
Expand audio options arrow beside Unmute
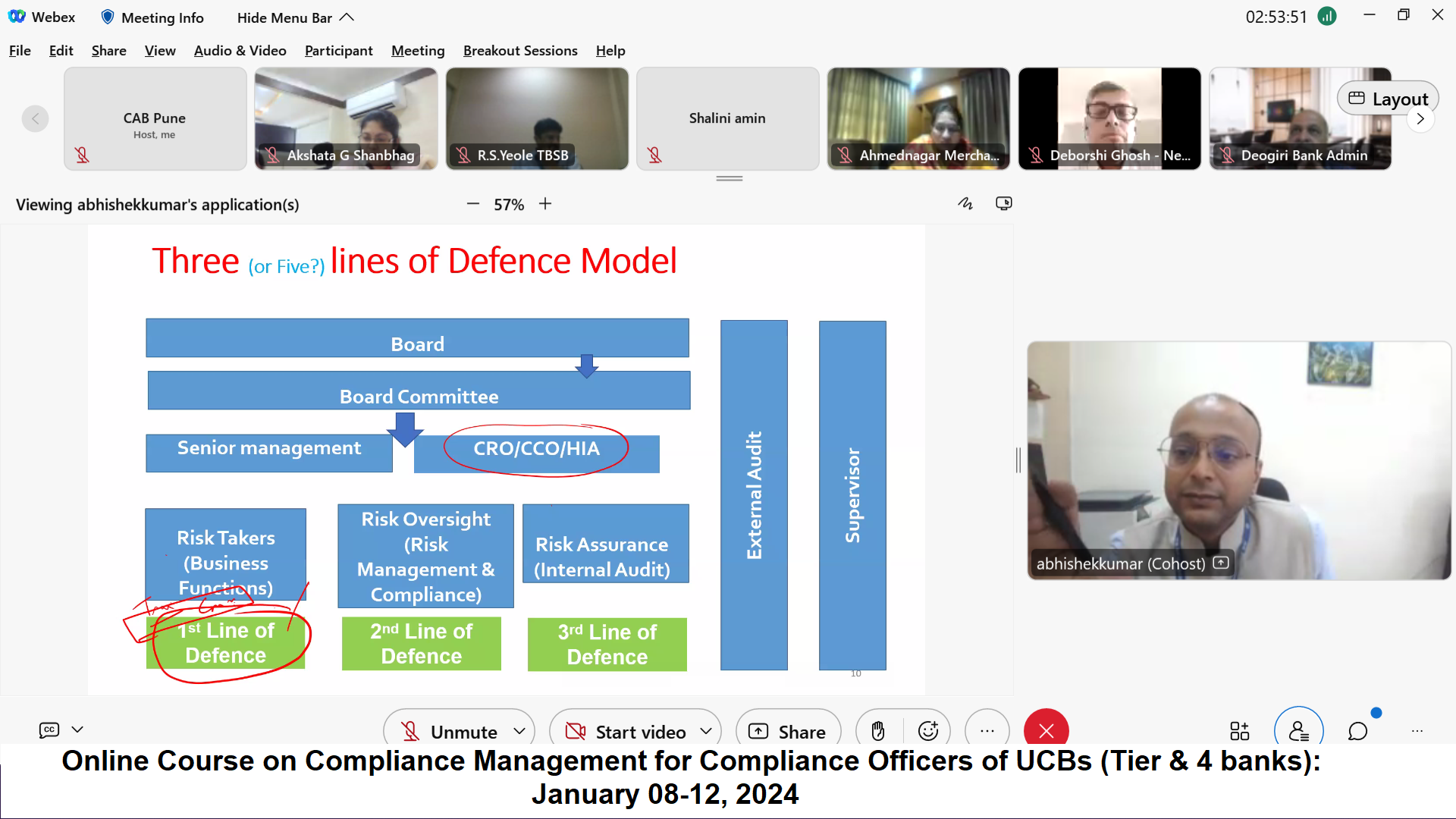point(519,731)
